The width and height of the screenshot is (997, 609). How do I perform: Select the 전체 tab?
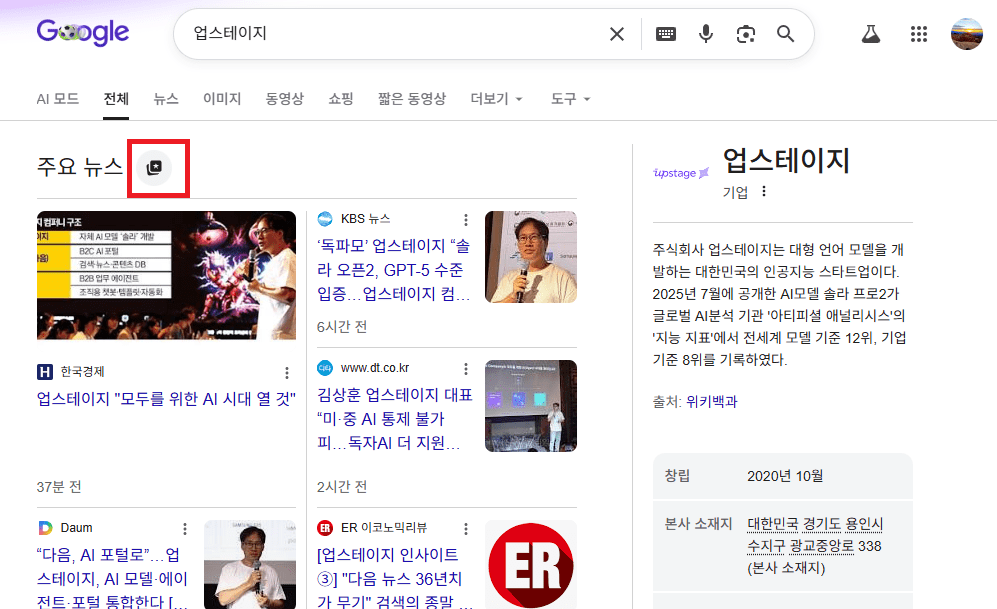pos(116,99)
